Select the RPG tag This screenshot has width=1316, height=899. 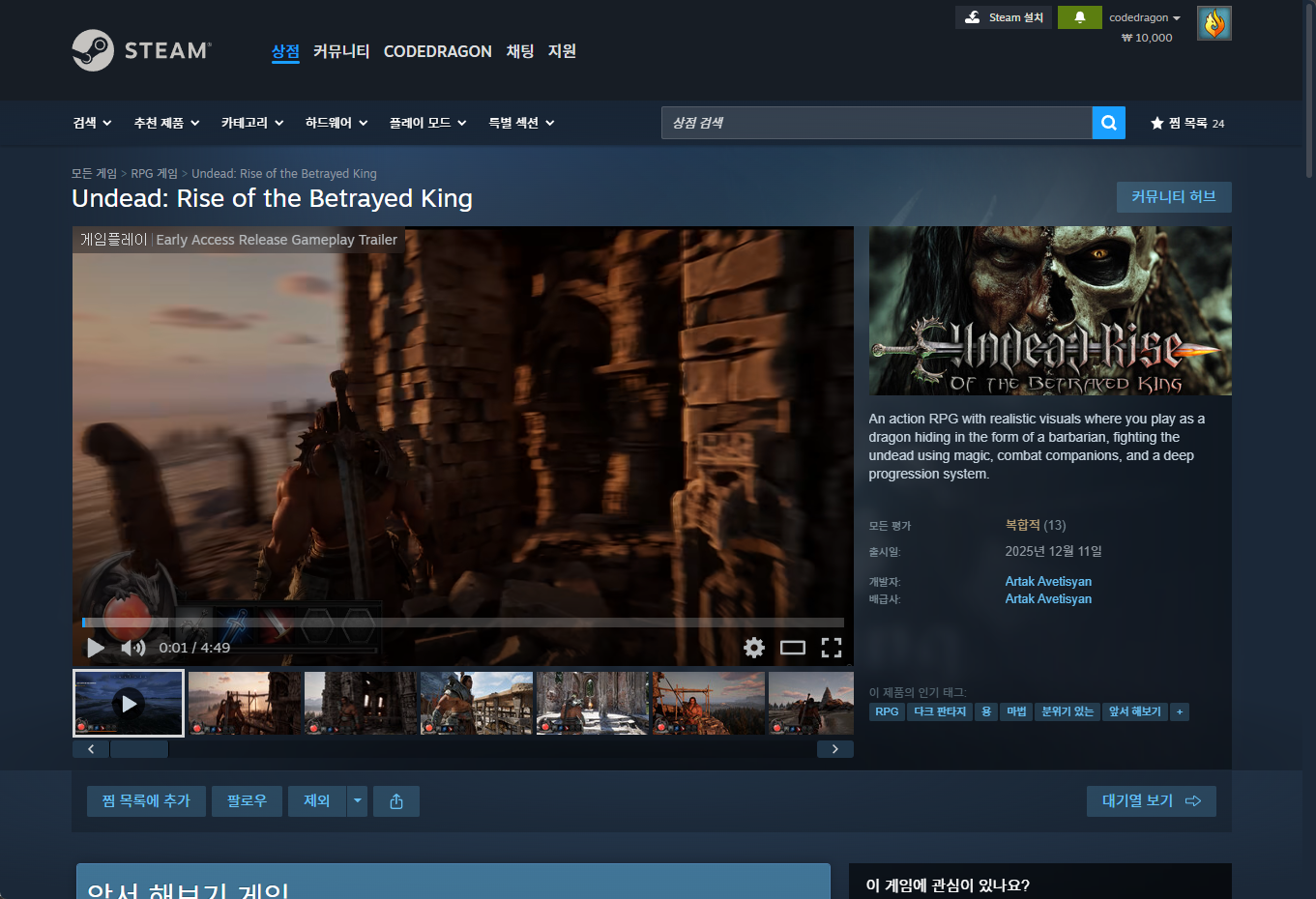[887, 711]
